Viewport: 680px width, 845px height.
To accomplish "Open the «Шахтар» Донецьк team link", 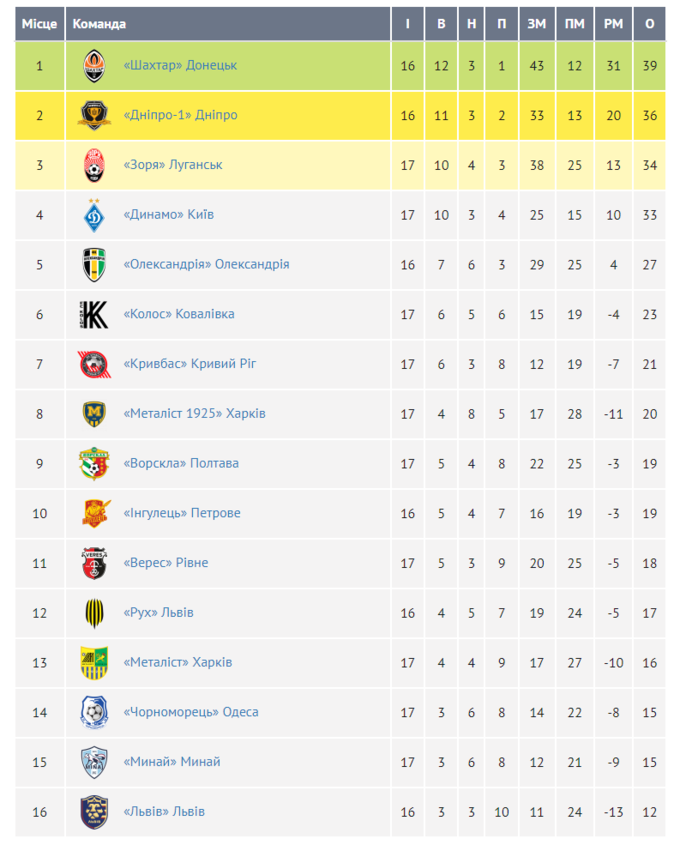I will (x=180, y=66).
